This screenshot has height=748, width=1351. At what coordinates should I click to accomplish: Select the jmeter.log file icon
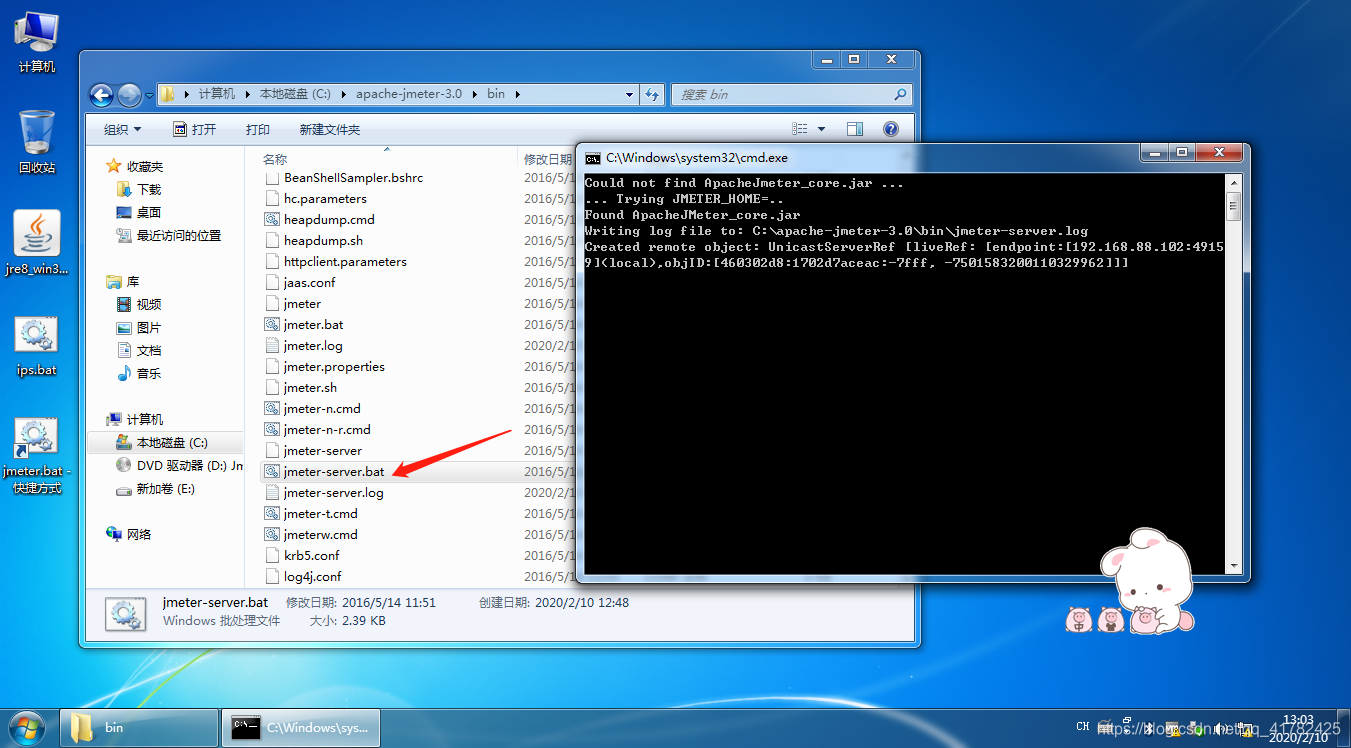point(271,345)
